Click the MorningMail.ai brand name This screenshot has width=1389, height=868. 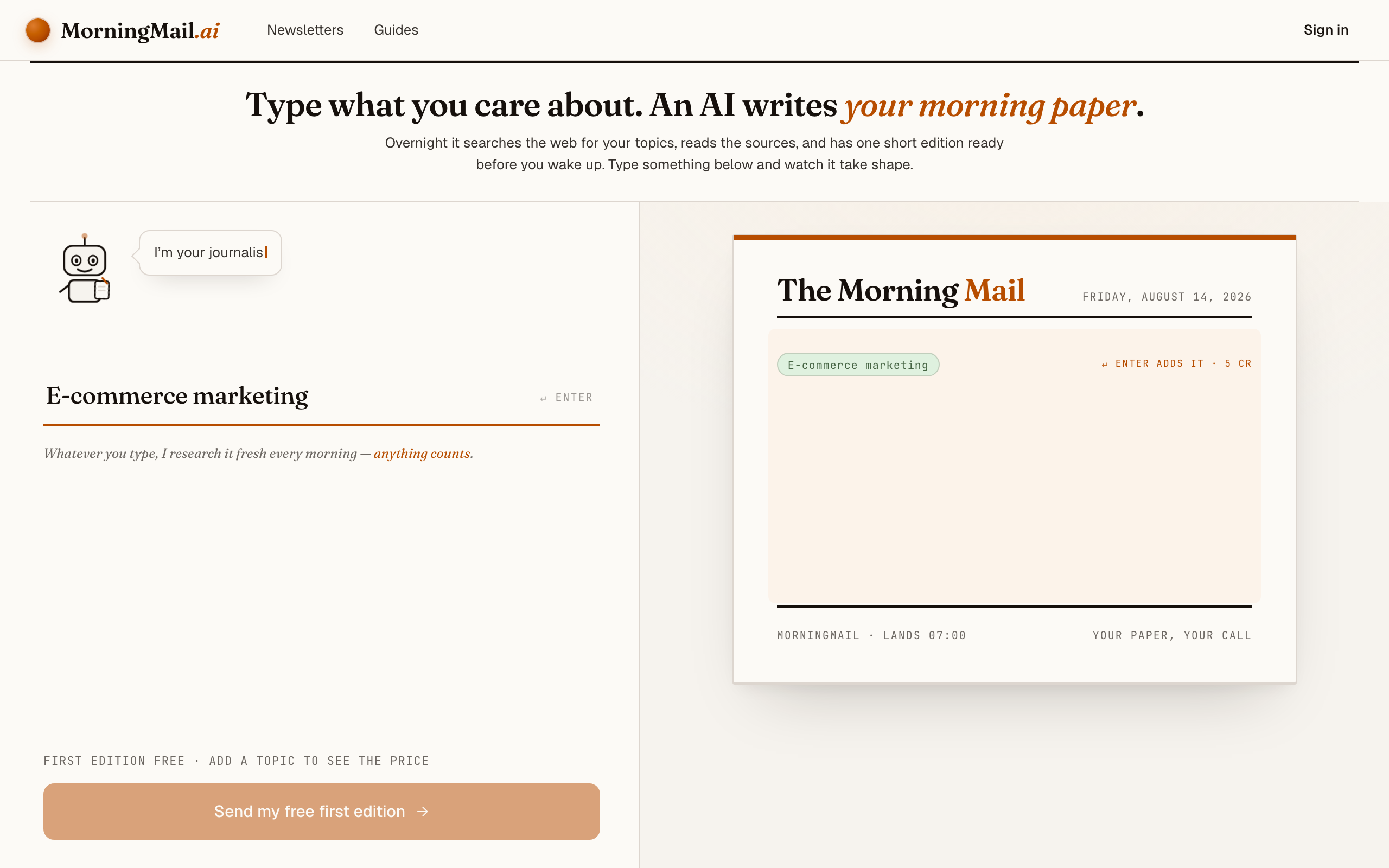tap(140, 30)
